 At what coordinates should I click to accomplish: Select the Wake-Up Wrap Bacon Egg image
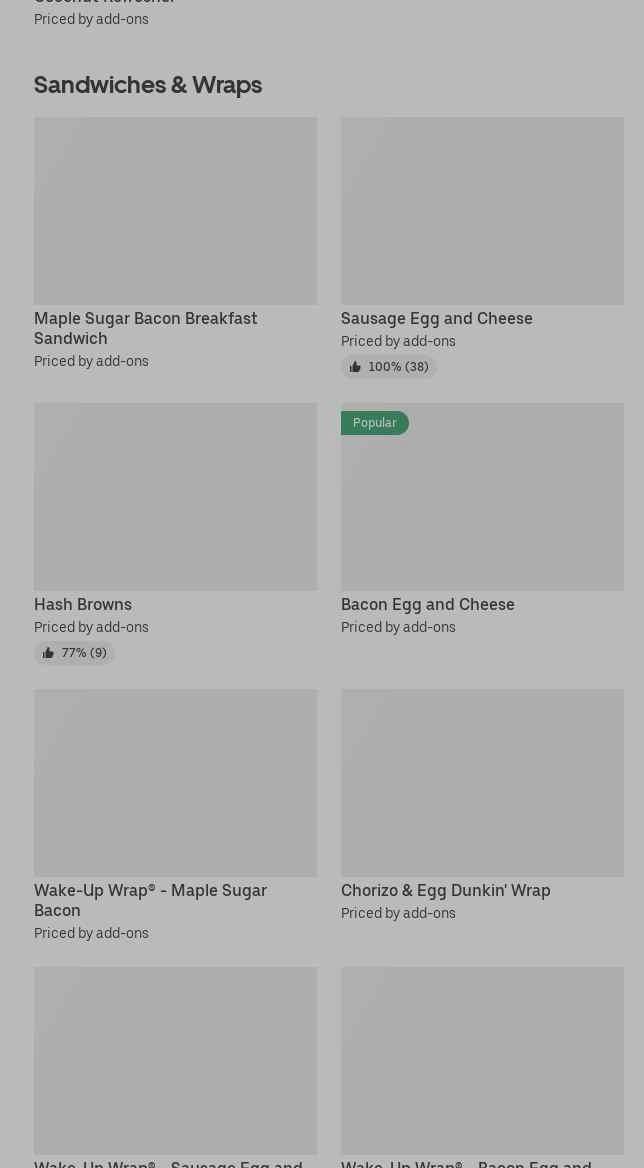pos(482,1060)
